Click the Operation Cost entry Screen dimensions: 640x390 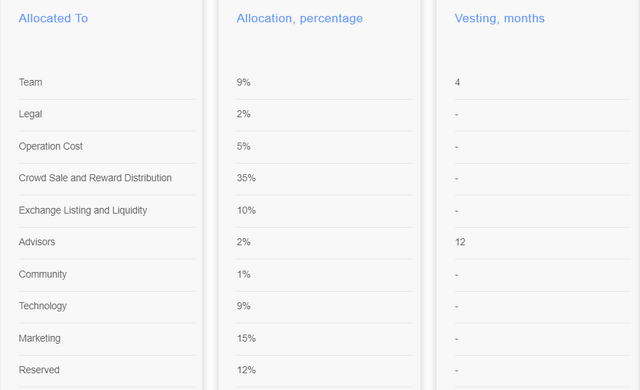[x=51, y=146]
